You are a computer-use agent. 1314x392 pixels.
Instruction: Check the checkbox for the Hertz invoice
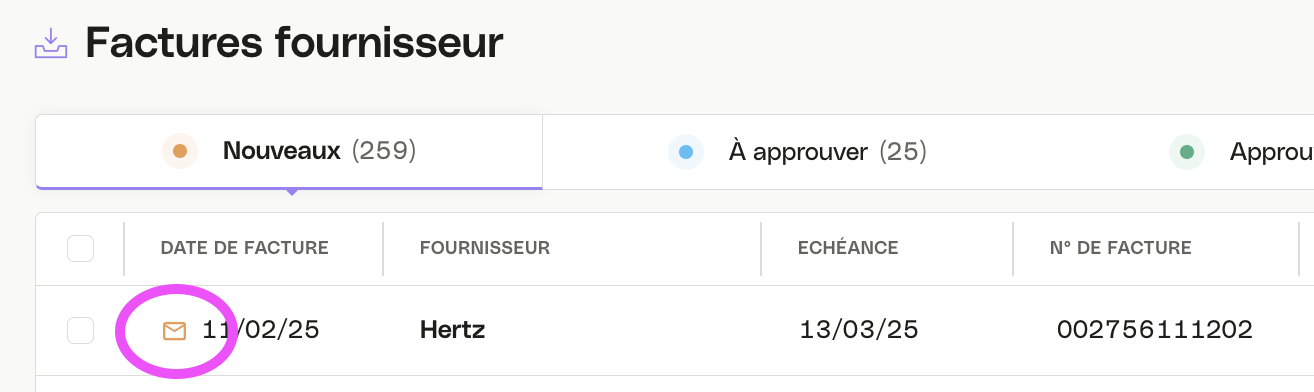coord(80,330)
